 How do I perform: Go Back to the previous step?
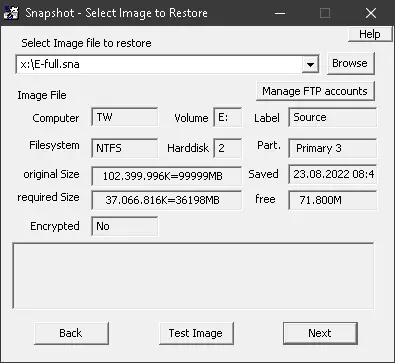(71, 333)
